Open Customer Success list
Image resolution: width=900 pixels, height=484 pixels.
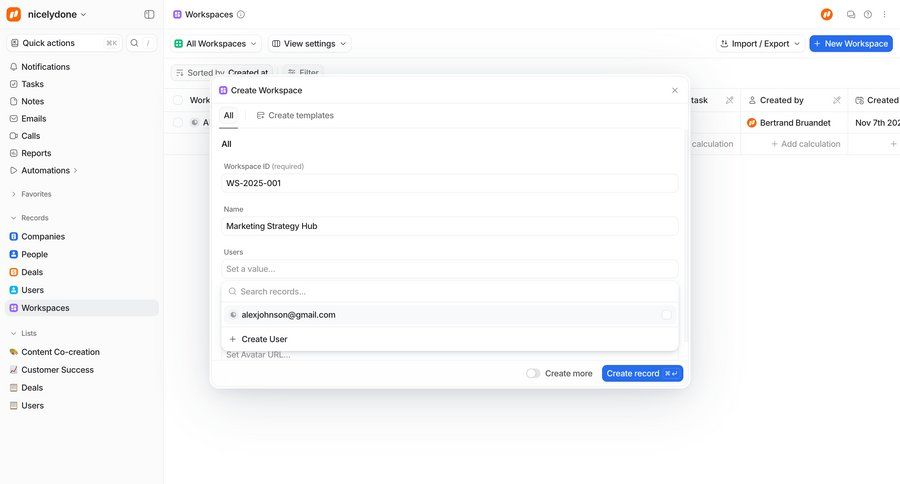point(57,369)
